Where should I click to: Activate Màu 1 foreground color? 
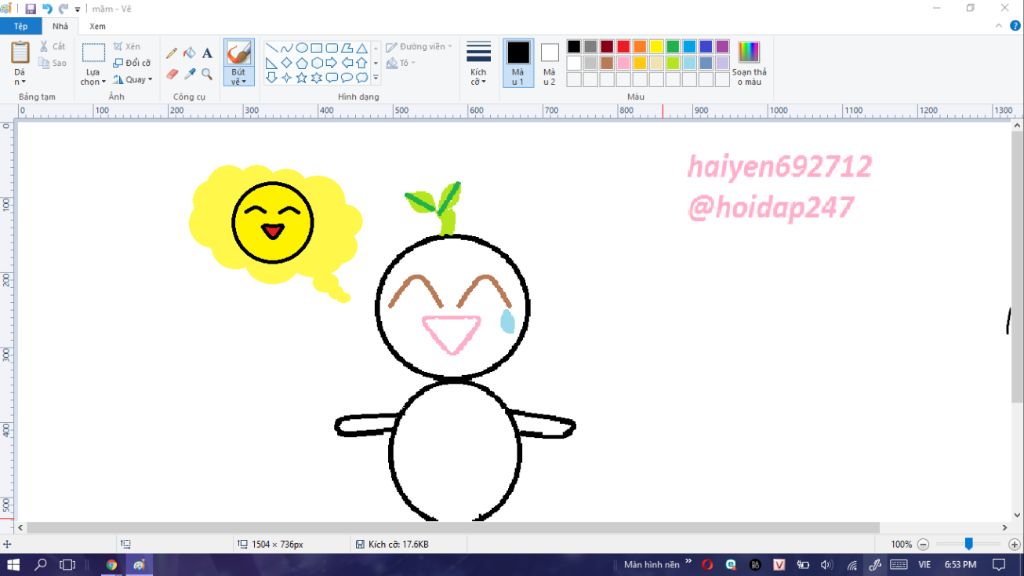(x=518, y=63)
